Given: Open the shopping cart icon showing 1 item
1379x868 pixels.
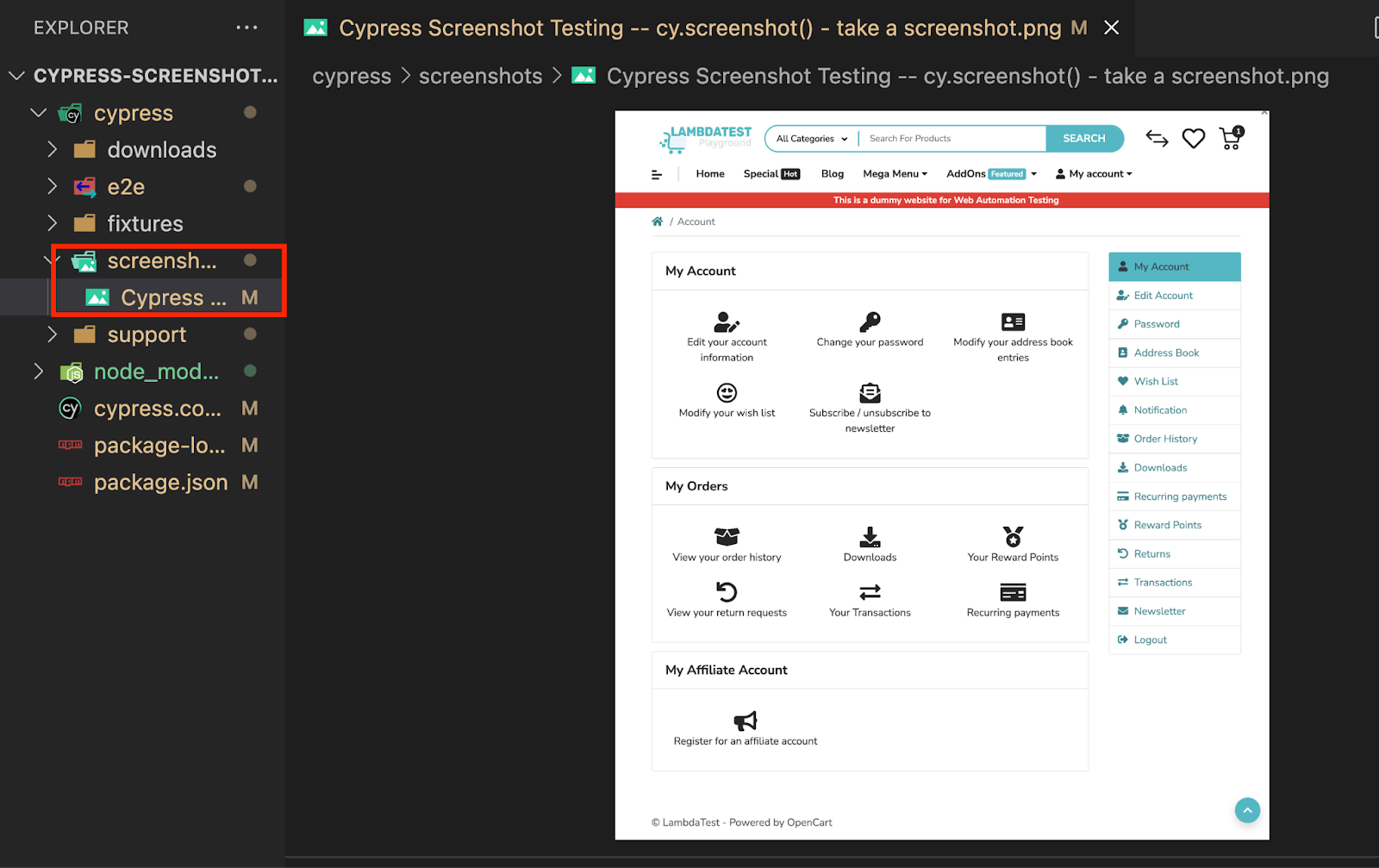Looking at the screenshot, I should tap(1228, 139).
